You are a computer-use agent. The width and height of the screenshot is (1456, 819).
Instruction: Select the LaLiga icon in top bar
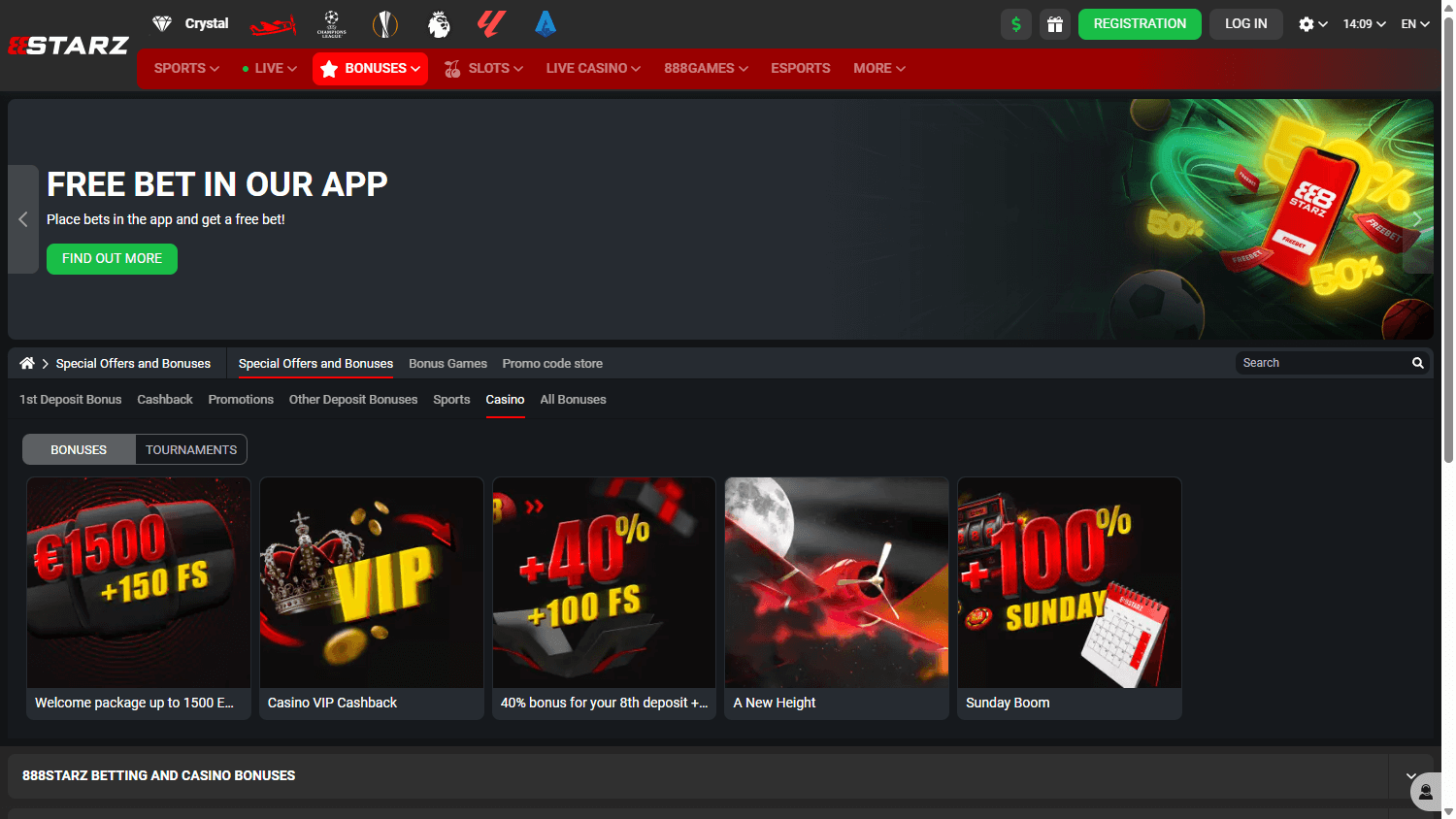tap(491, 24)
